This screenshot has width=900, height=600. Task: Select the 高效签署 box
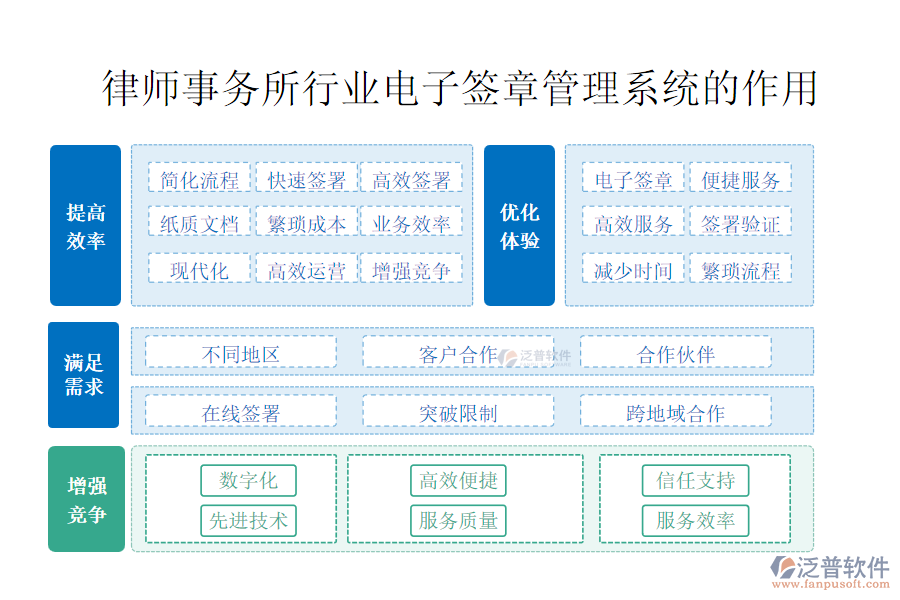pos(411,177)
